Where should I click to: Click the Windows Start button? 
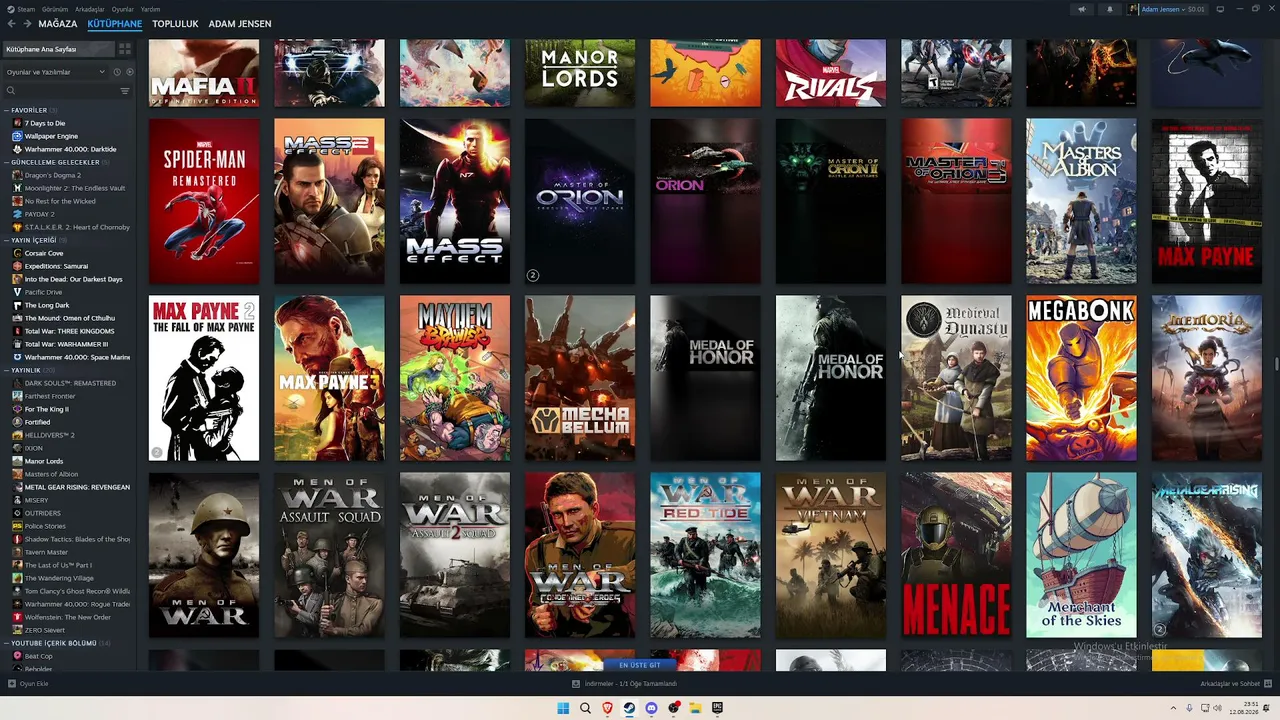[563, 708]
